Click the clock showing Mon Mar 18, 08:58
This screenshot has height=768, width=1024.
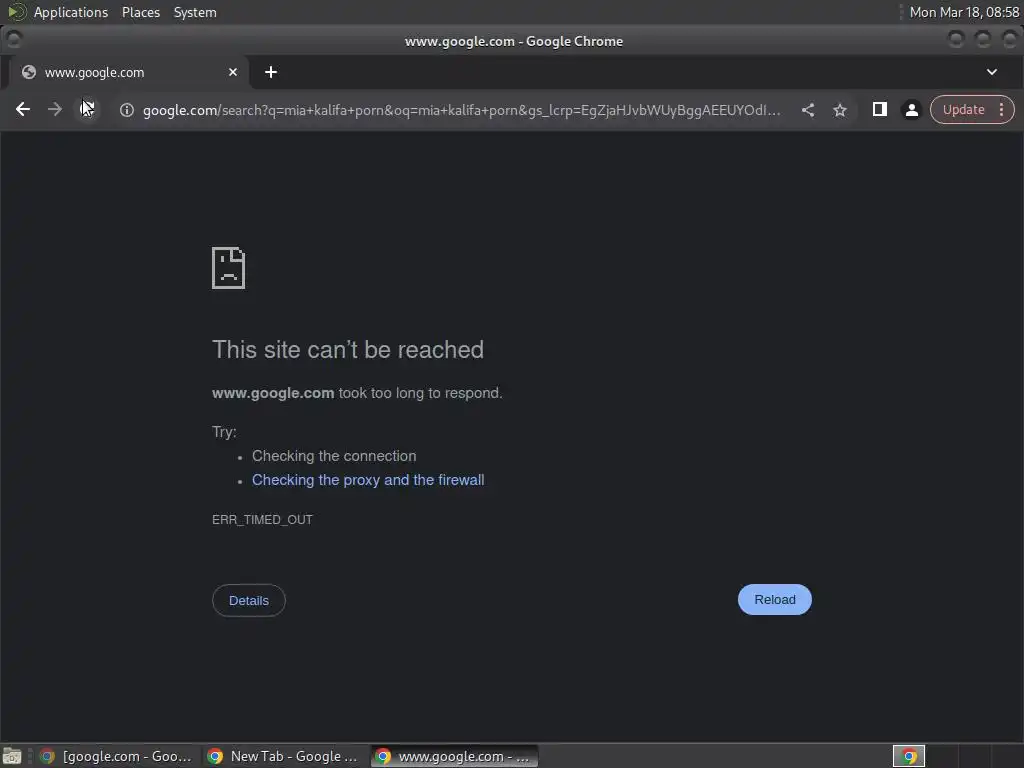pos(964,12)
